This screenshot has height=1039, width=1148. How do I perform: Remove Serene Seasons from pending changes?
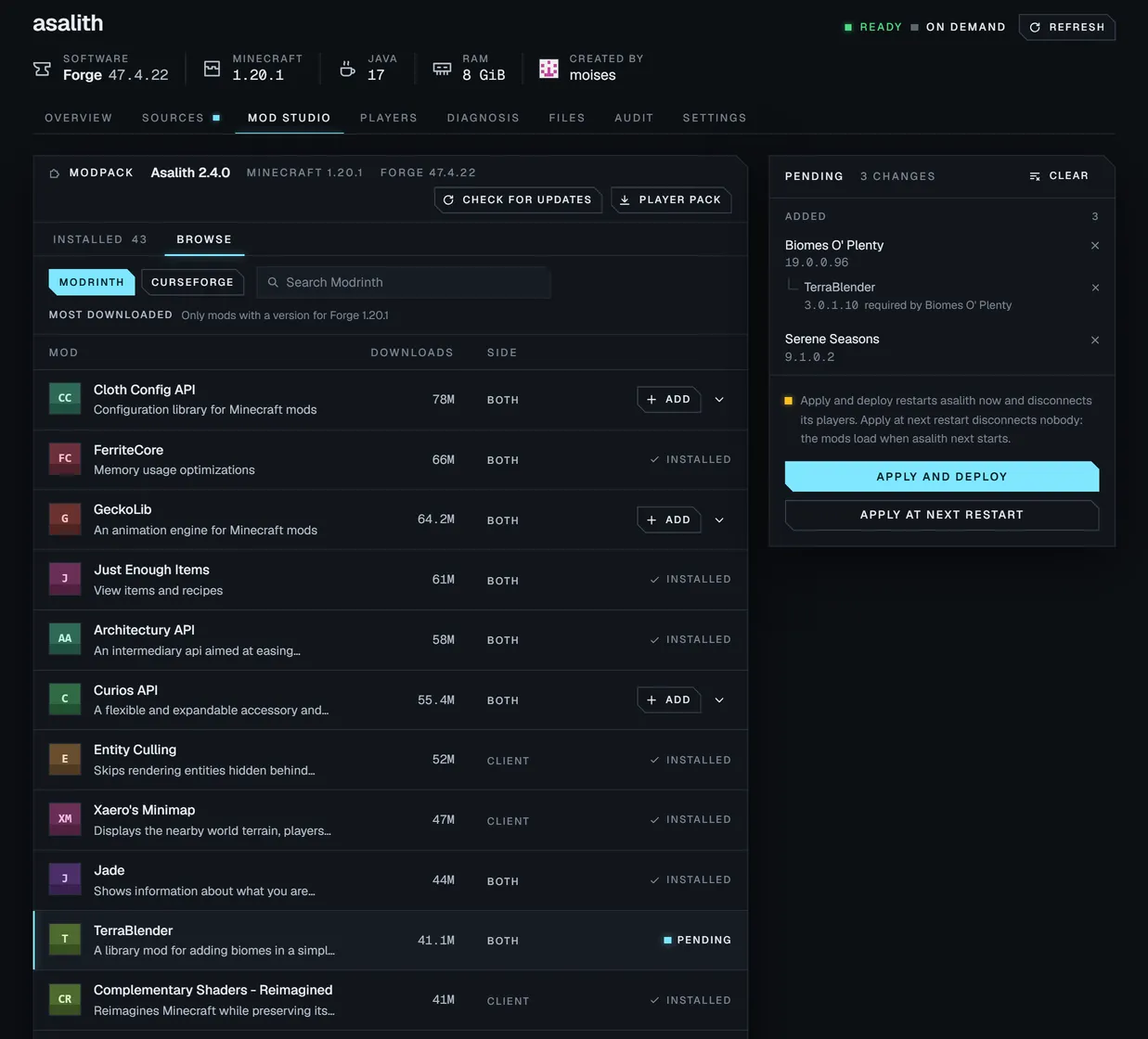[x=1095, y=340]
